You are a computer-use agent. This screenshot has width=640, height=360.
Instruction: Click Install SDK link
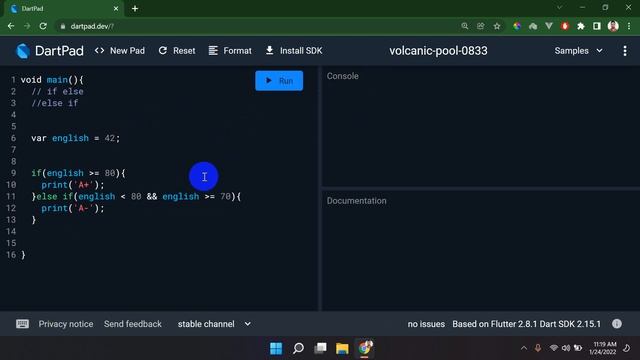coord(294,51)
